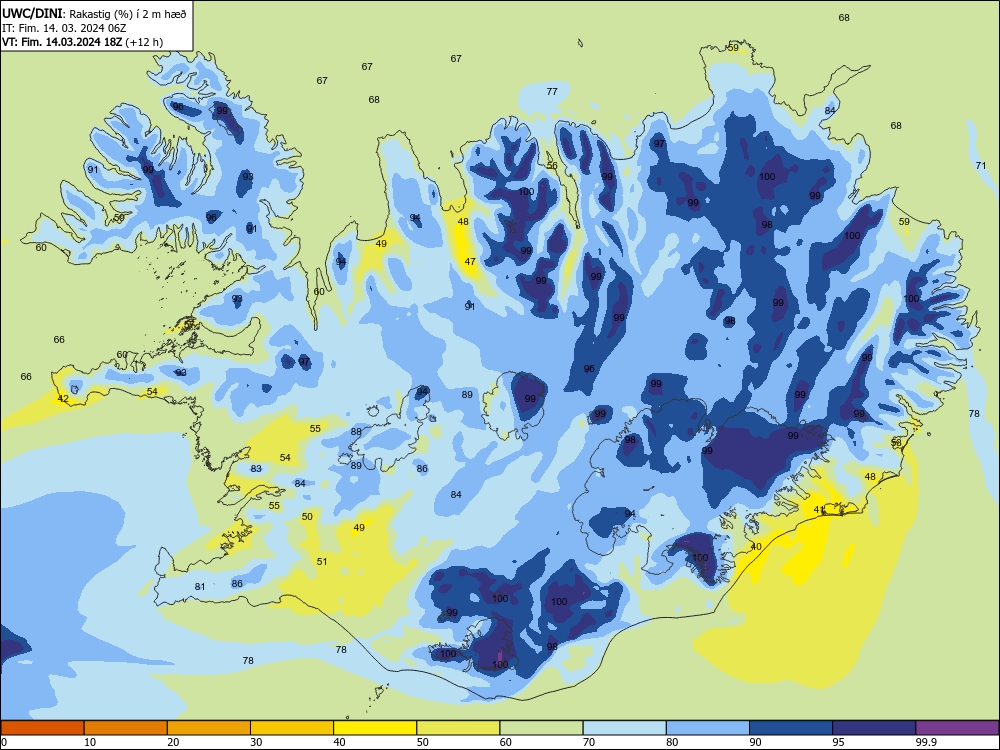This screenshot has width=1000, height=750.
Task: Click the humidity value '71' at the east edge
Action: (981, 165)
